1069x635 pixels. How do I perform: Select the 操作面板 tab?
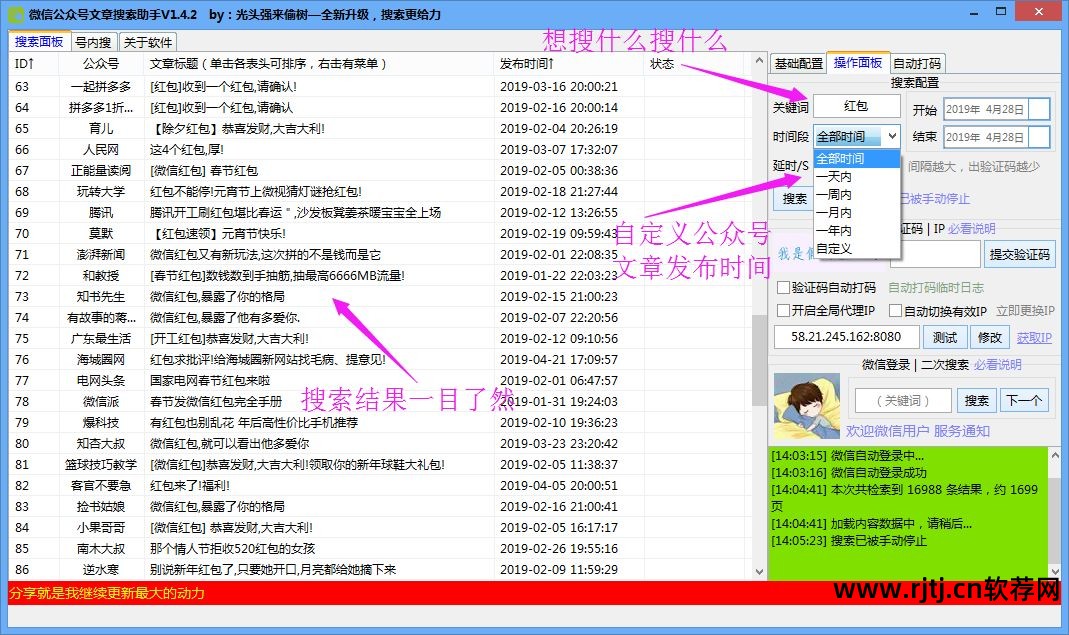(x=858, y=62)
